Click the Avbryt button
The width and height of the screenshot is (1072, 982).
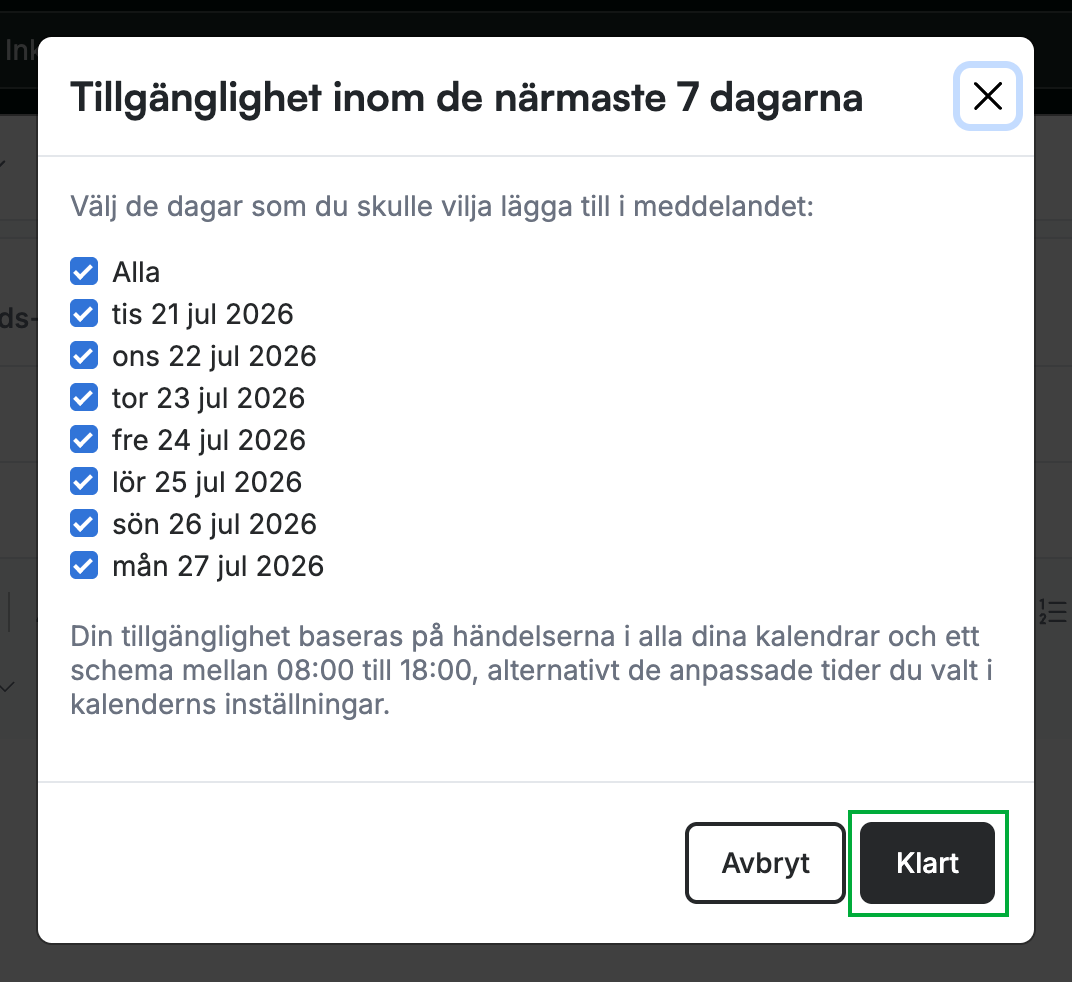[x=765, y=863]
